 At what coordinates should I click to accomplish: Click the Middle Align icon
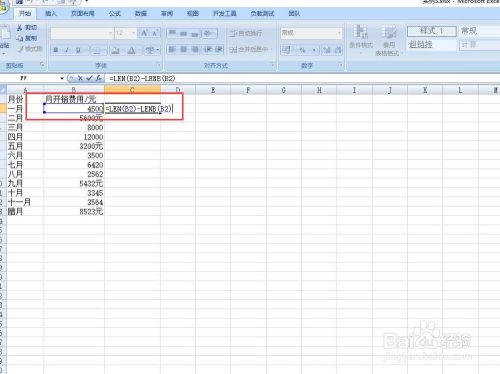click(x=184, y=33)
